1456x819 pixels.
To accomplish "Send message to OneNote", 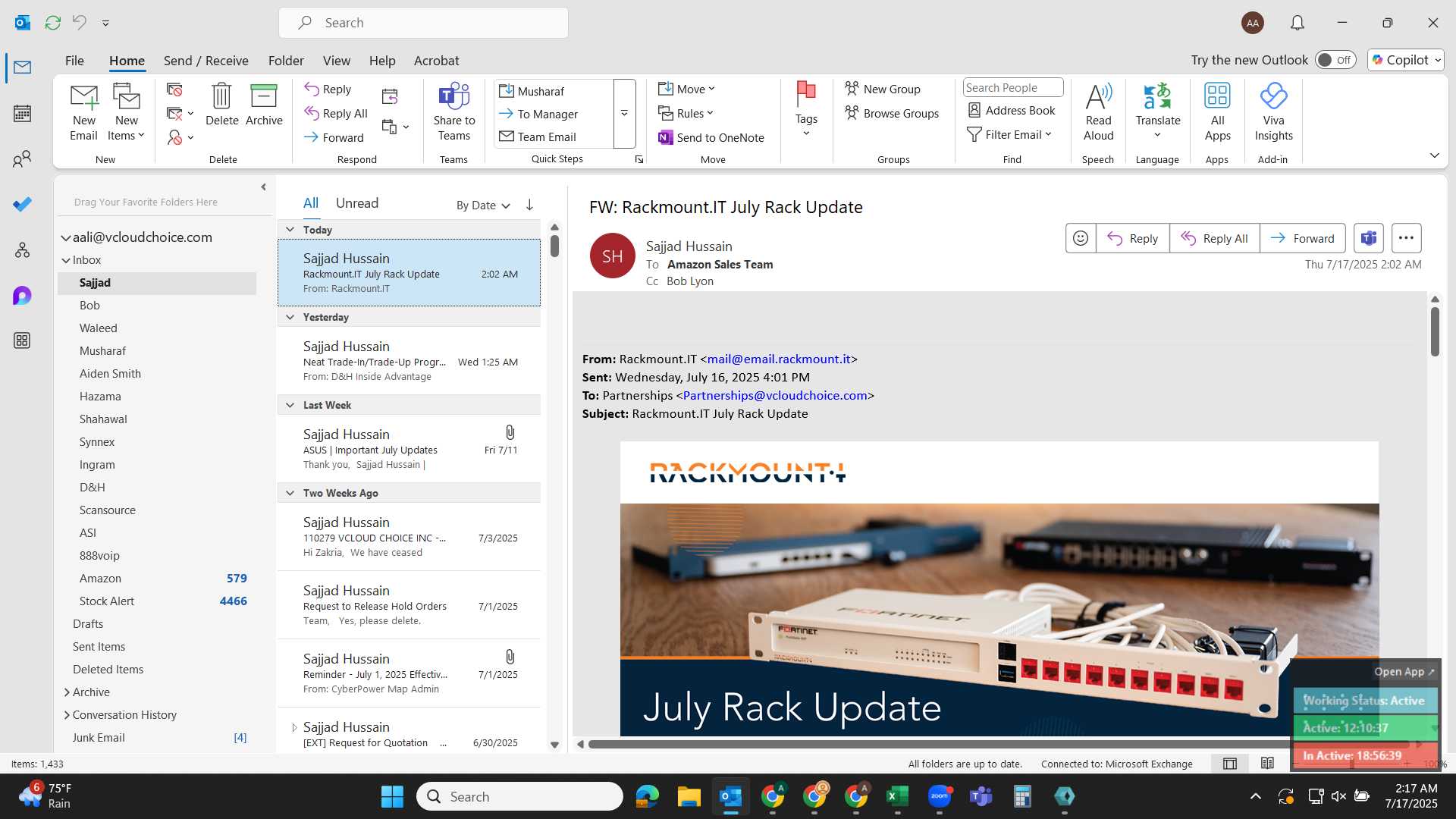I will tap(711, 137).
